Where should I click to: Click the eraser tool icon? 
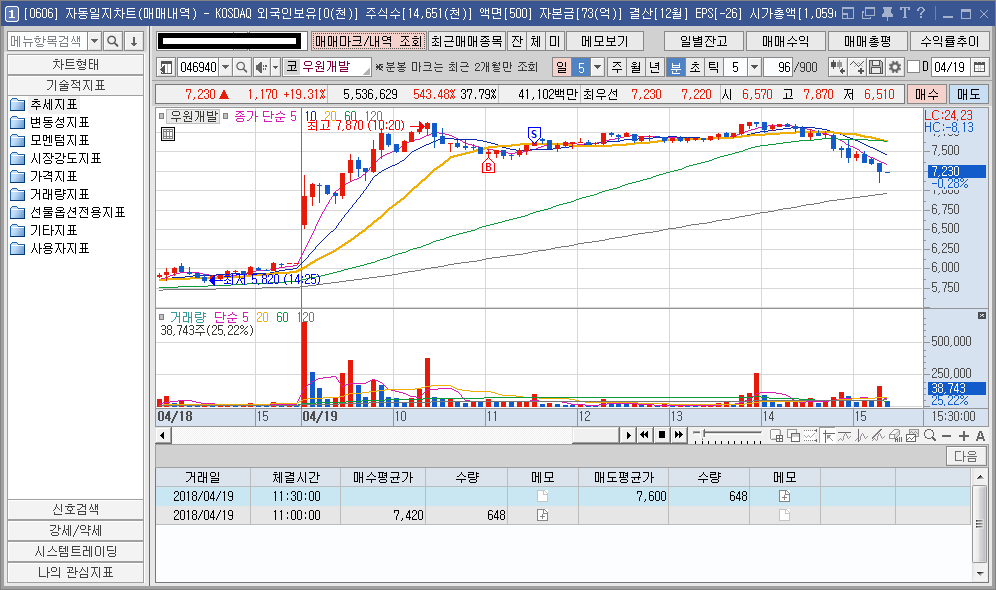click(896, 436)
